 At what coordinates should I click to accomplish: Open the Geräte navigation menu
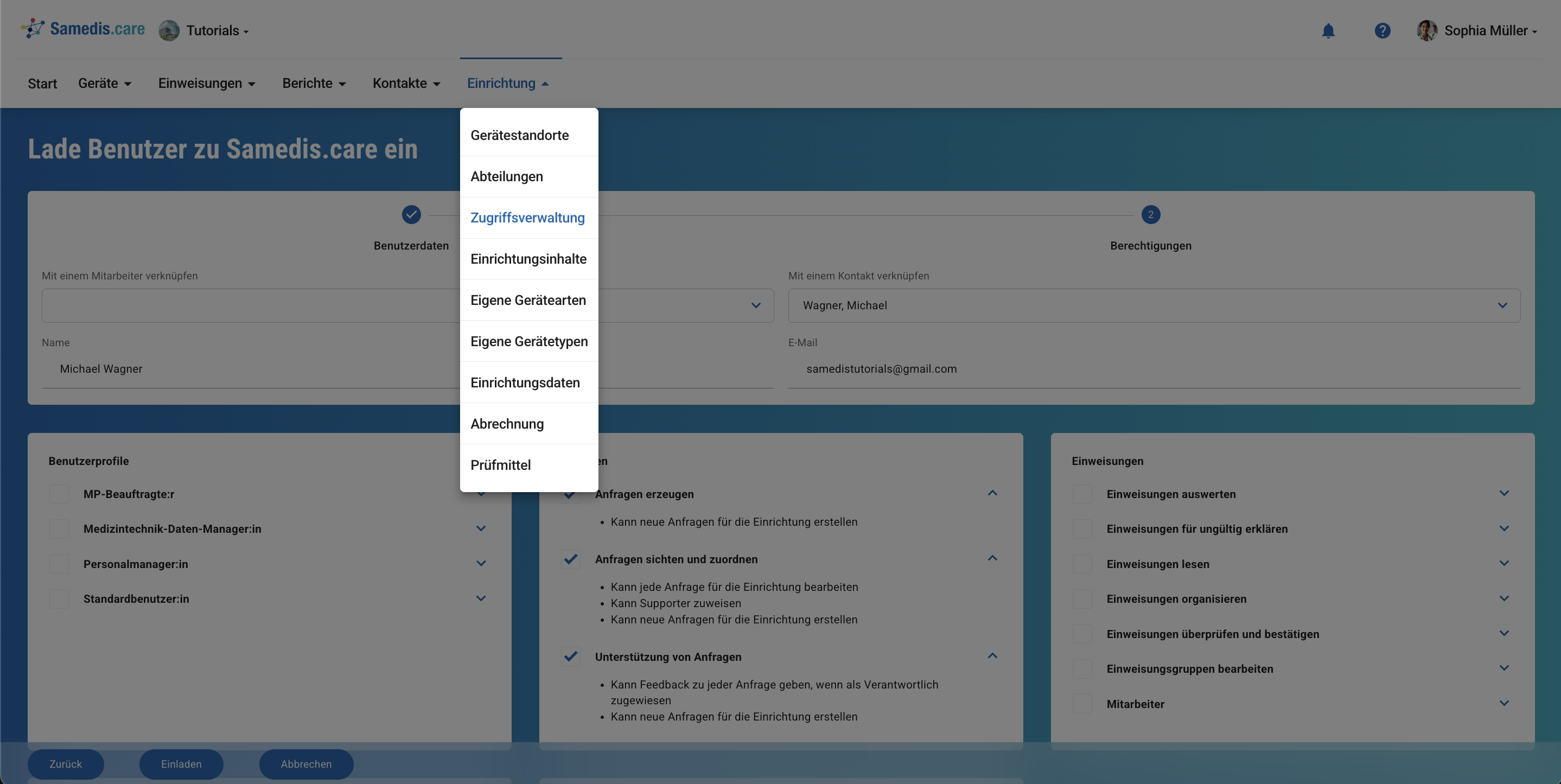[x=104, y=84]
